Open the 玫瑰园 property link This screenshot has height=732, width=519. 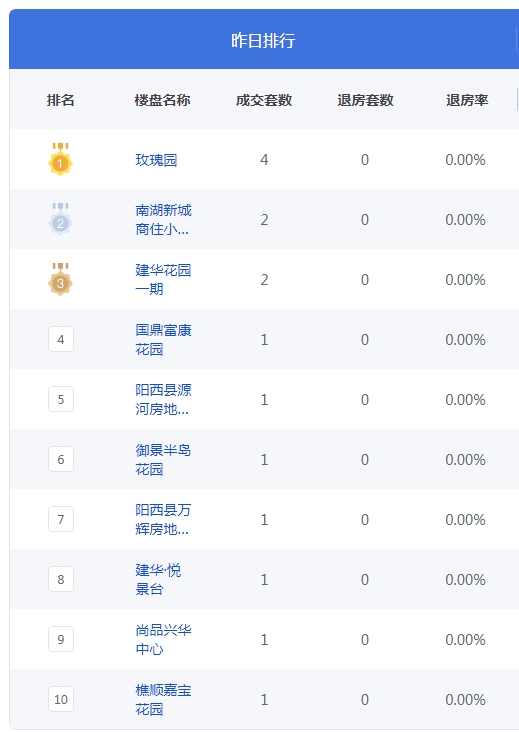[156, 160]
